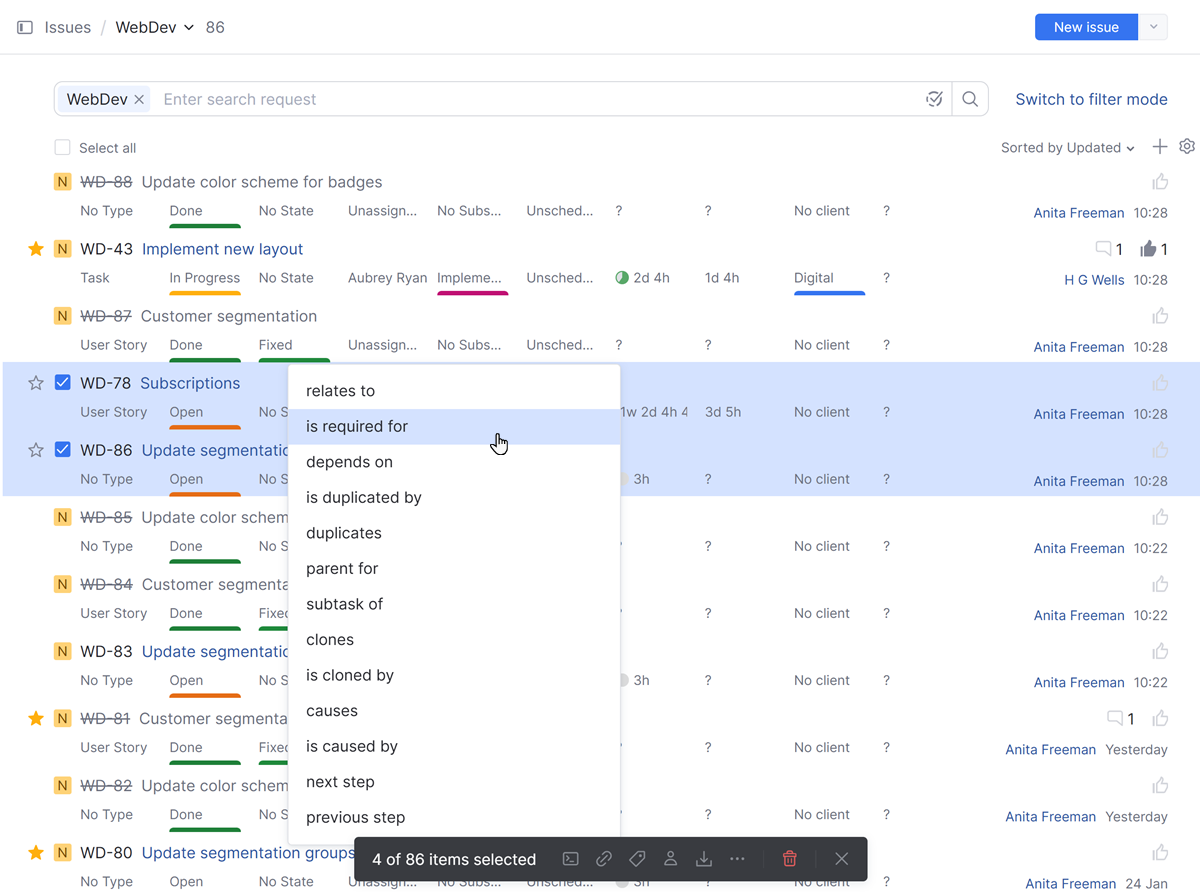
Task: Click the New issue button
Action: coord(1086,27)
